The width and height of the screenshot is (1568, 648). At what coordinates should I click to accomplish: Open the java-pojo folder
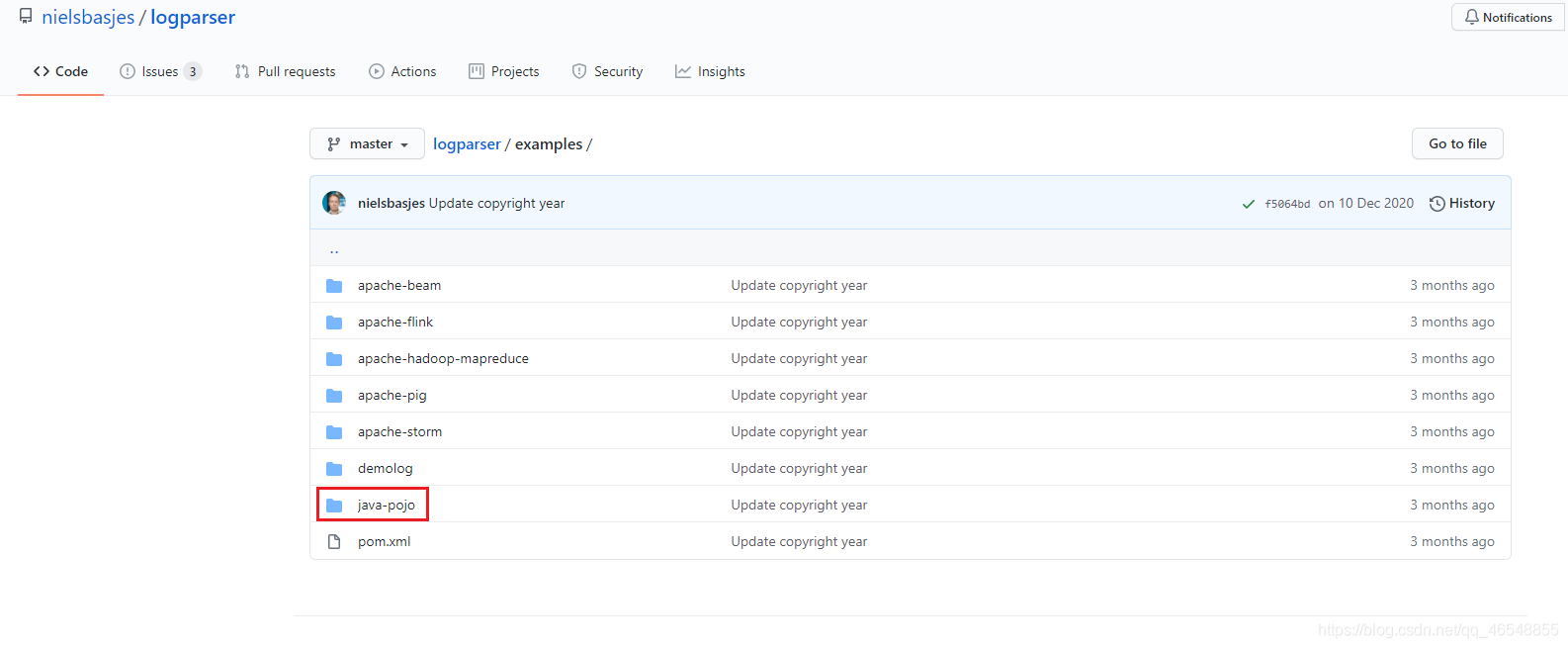pos(387,505)
